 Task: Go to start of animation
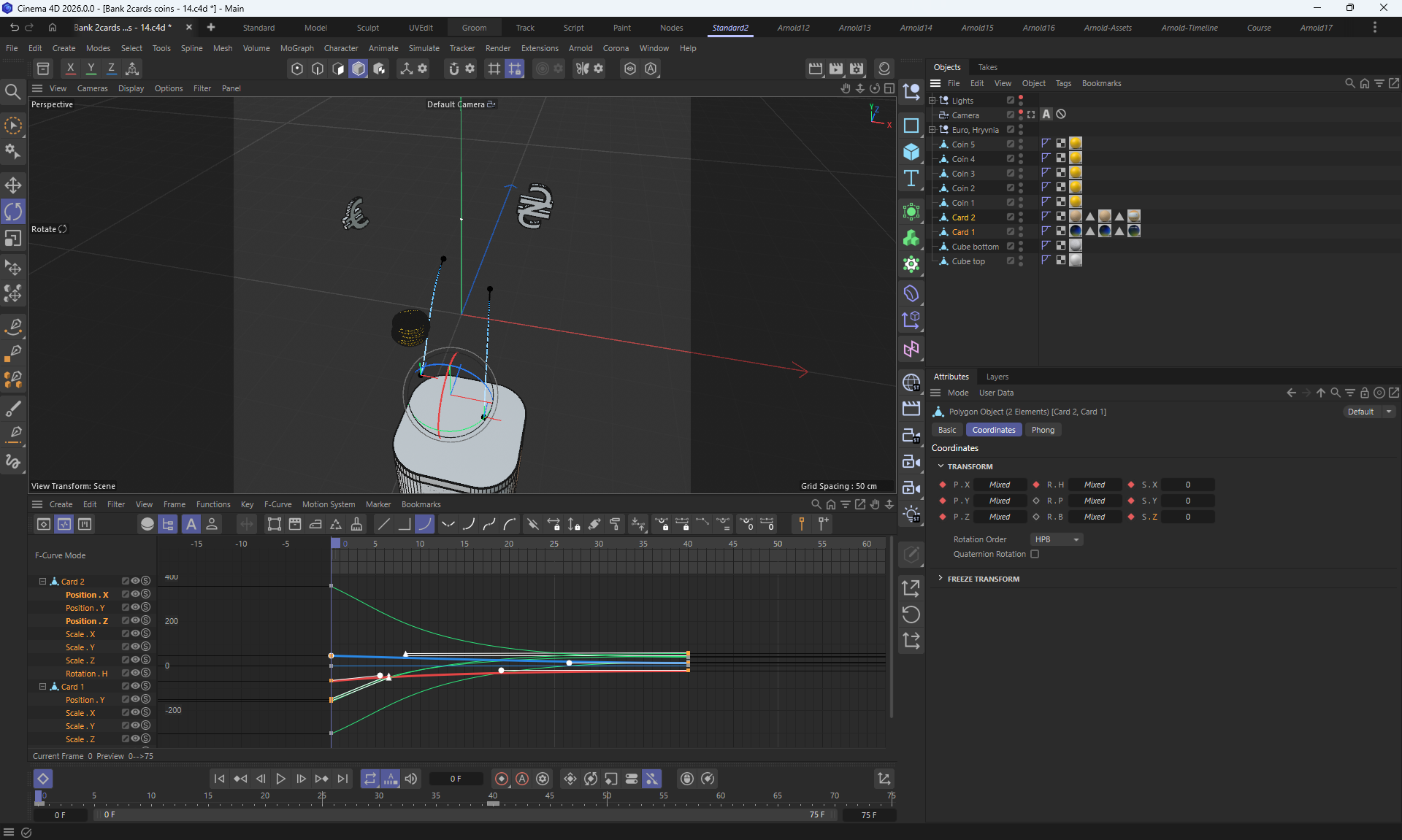[x=219, y=779]
